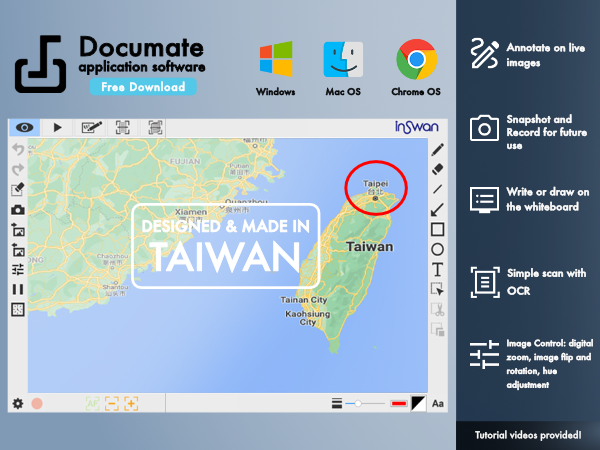Choose the Arrow drawing tool
The image size is (600, 450).
pos(437,209)
